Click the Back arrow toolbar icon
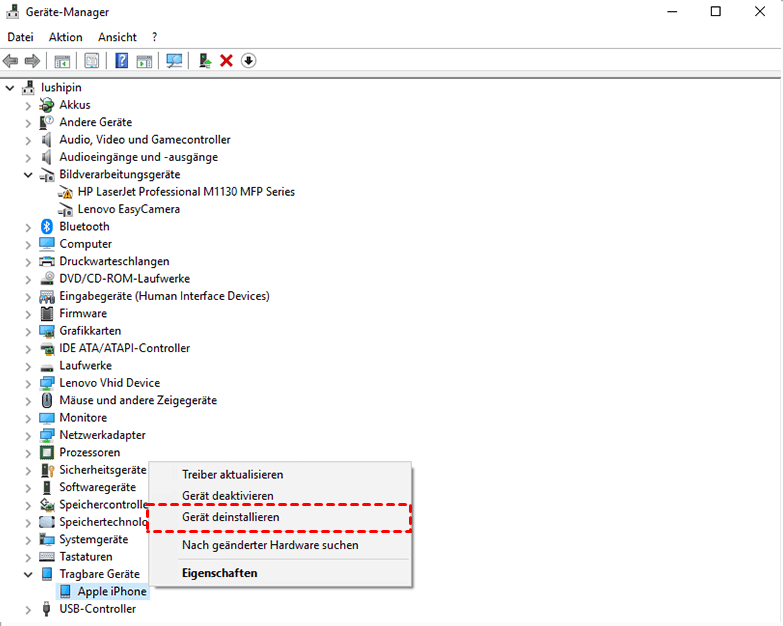This screenshot has width=783, height=626. (10, 61)
